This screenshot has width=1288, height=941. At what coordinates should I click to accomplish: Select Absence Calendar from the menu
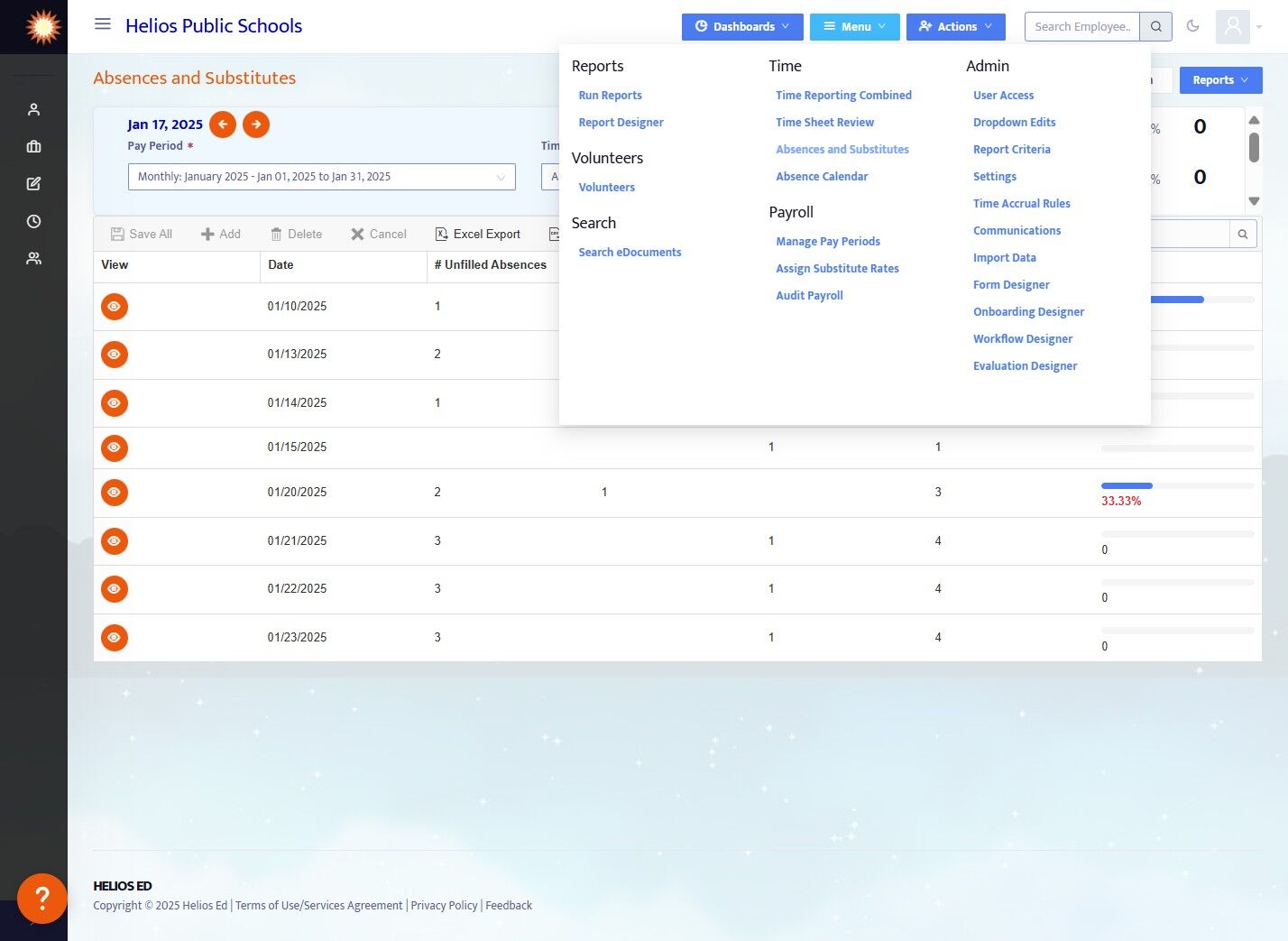(823, 177)
